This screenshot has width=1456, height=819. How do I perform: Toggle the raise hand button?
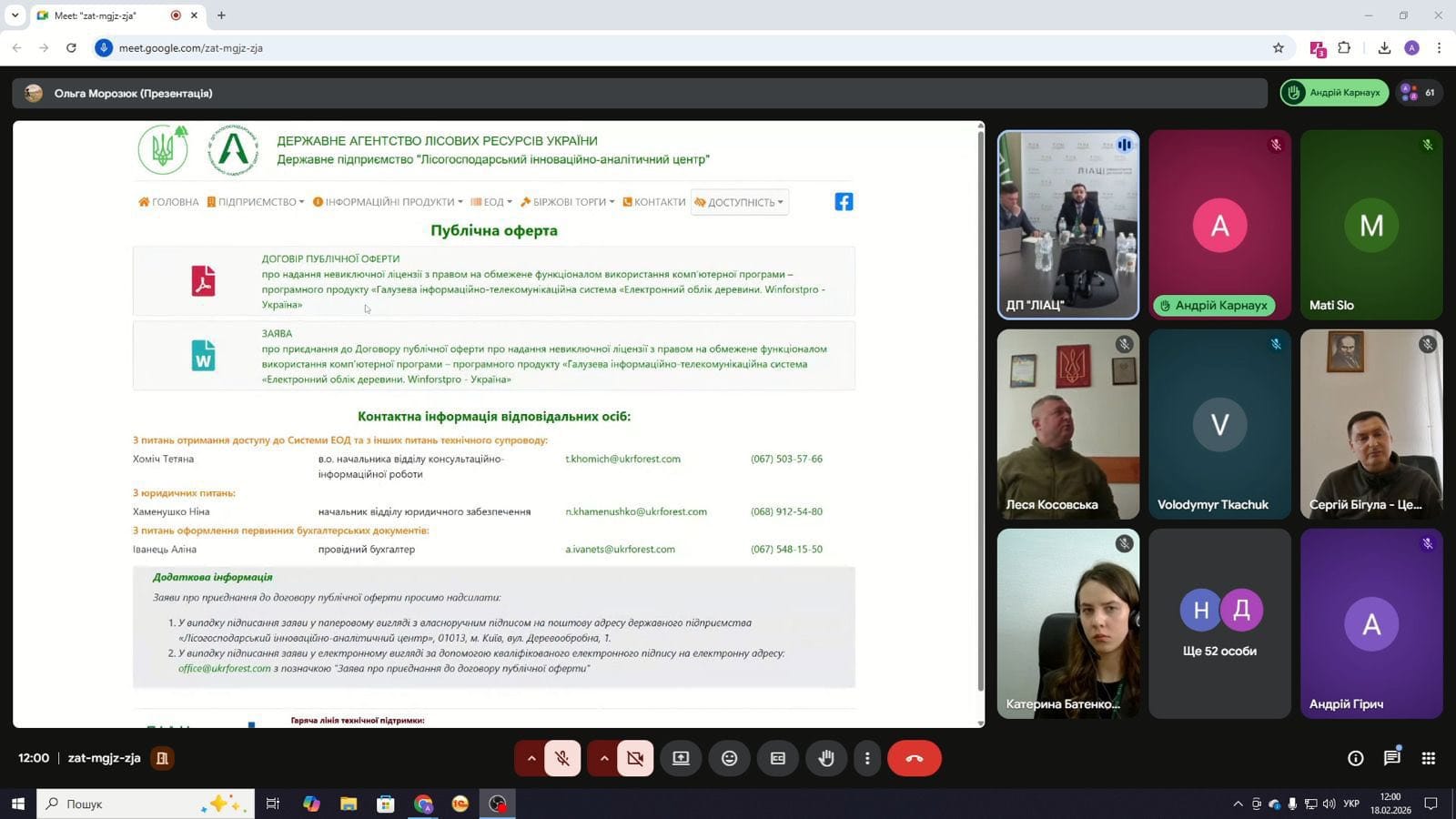tap(826, 758)
